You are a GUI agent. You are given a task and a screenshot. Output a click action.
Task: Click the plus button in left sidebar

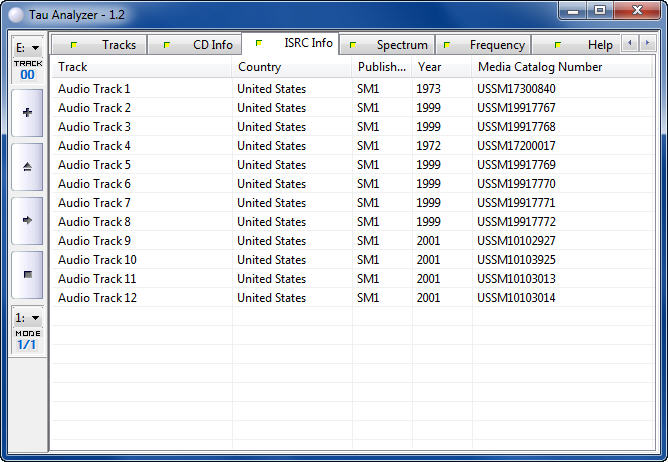point(27,113)
